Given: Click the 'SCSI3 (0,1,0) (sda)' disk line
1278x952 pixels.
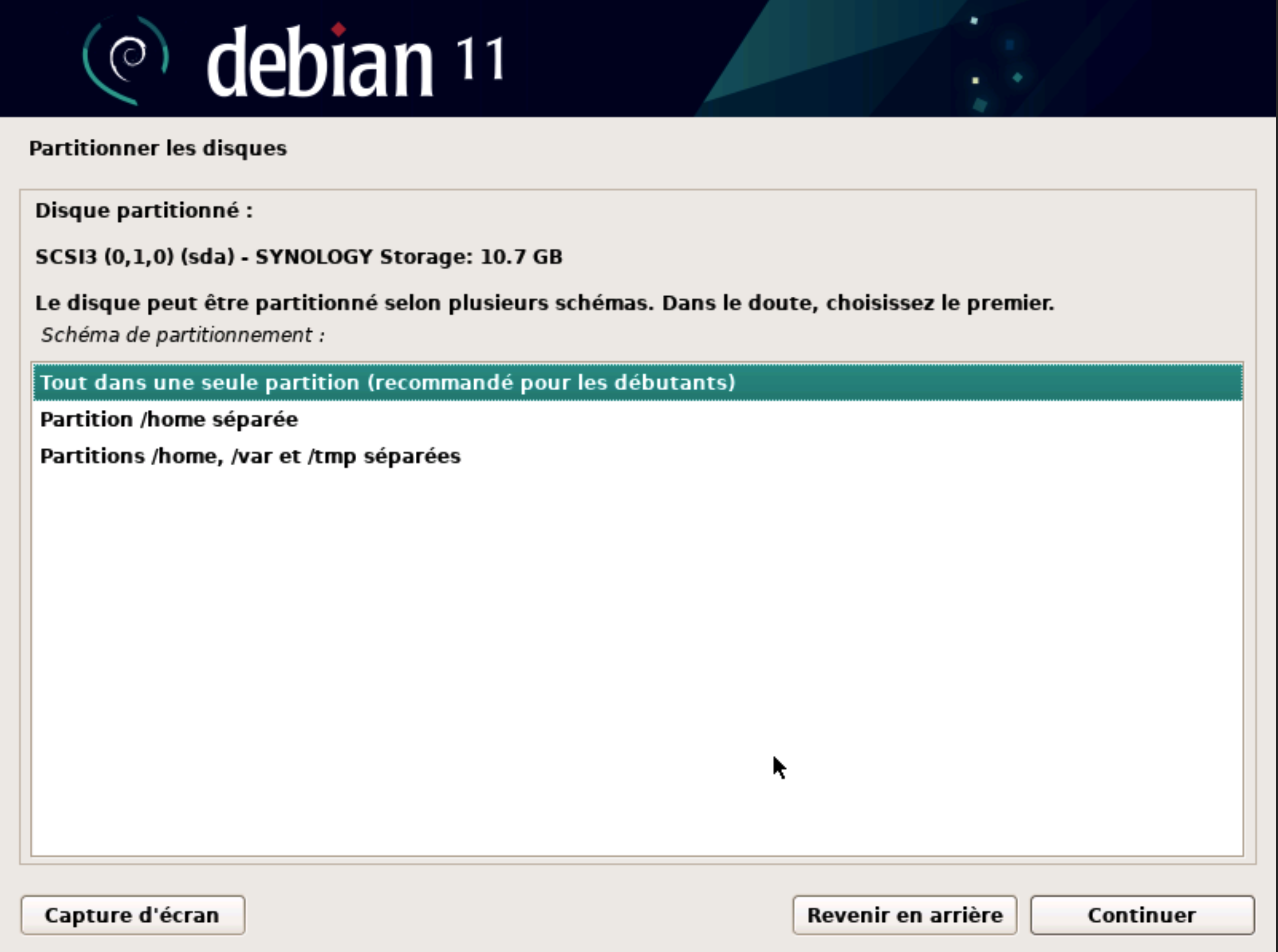Looking at the screenshot, I should (299, 256).
